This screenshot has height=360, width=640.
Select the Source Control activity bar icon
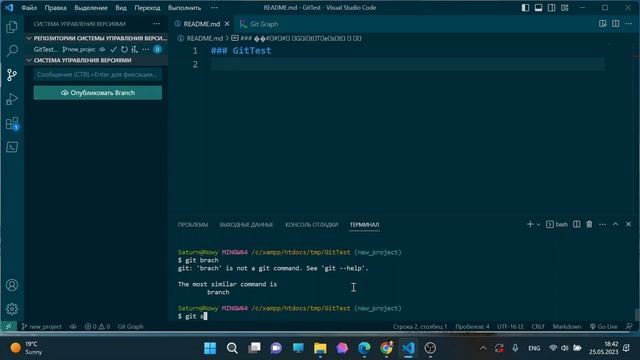coord(12,75)
